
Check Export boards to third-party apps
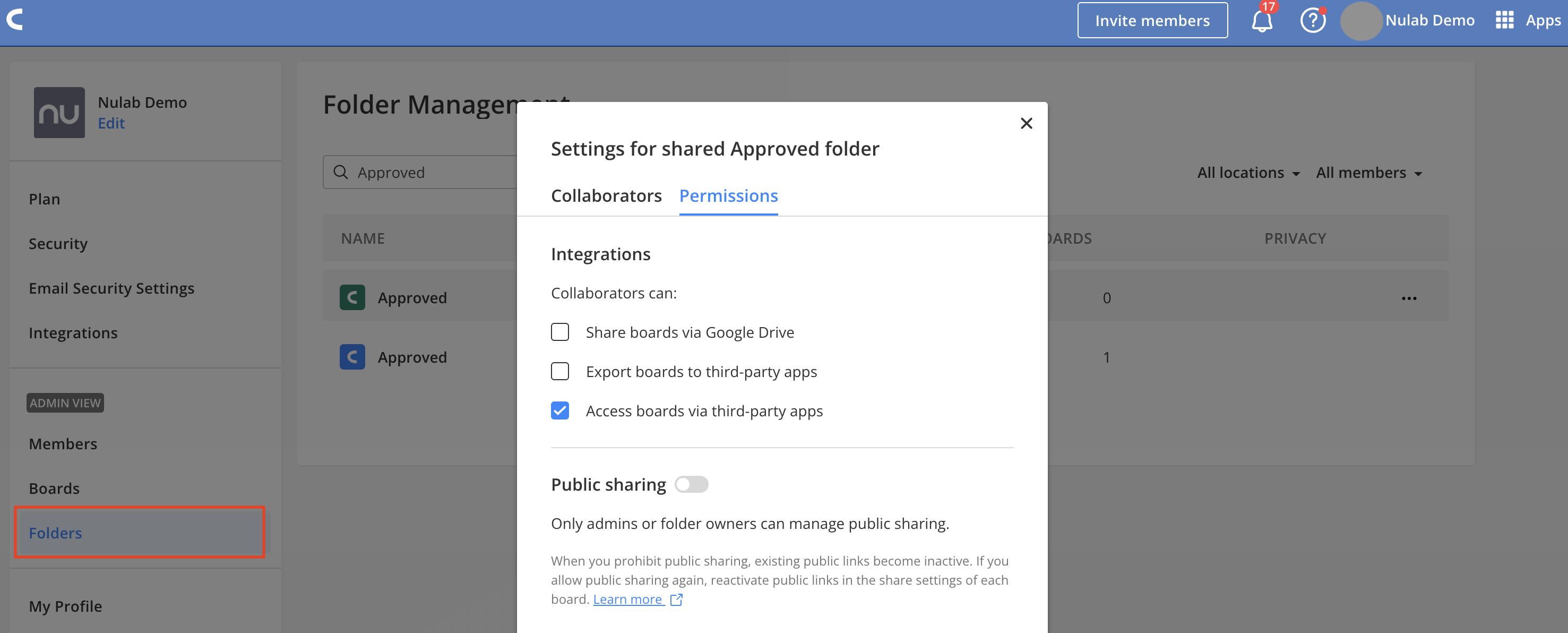click(560, 372)
